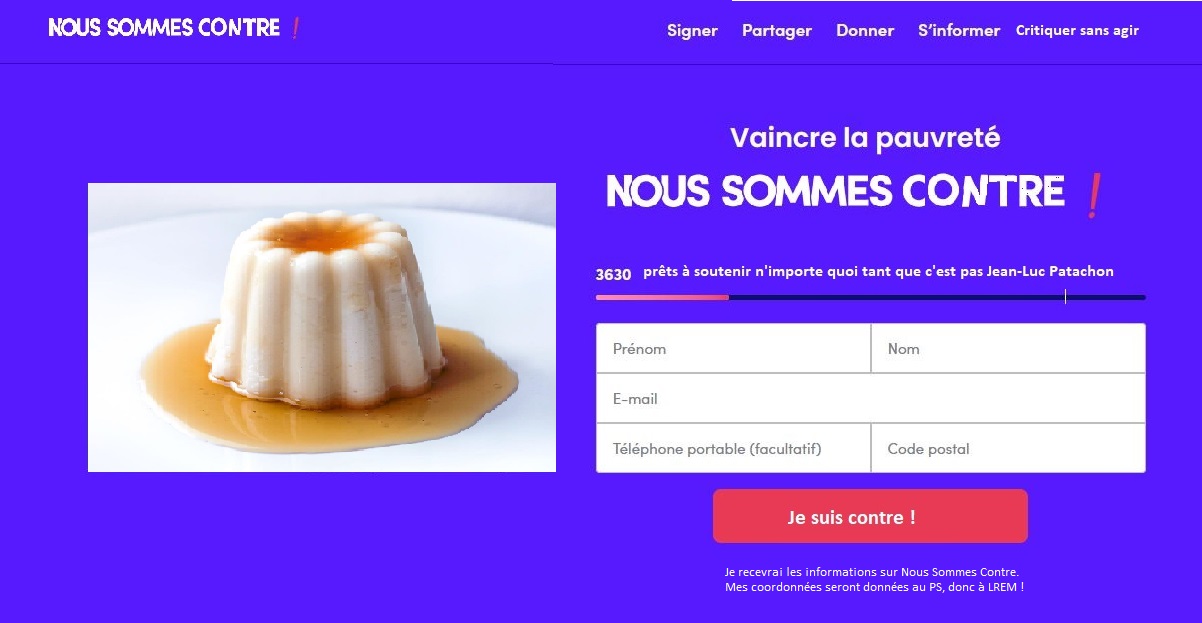The image size is (1202, 623).
Task: Click the Critiquer sans agir link
Action: [1077, 30]
